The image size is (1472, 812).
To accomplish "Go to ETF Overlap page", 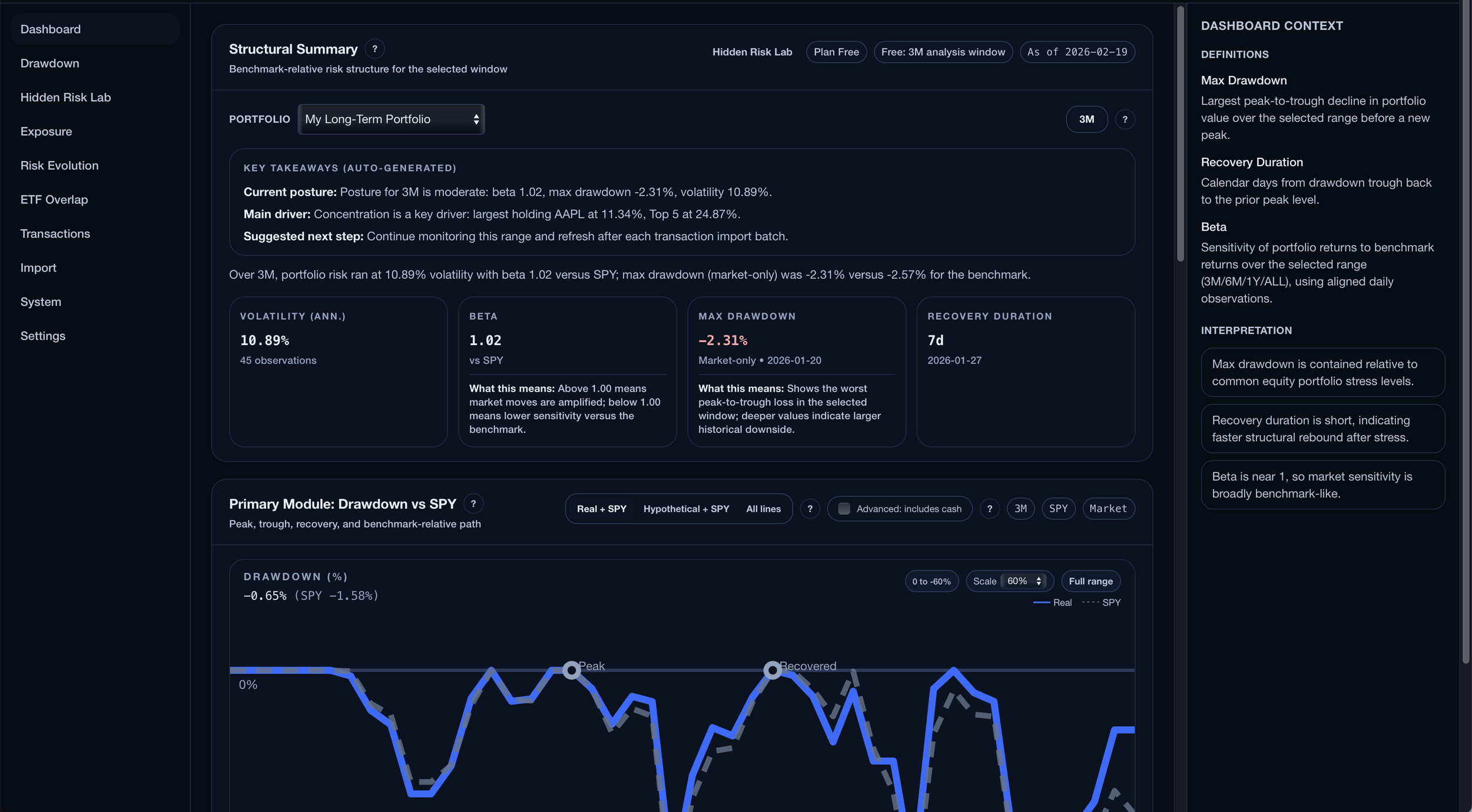I will [54, 200].
